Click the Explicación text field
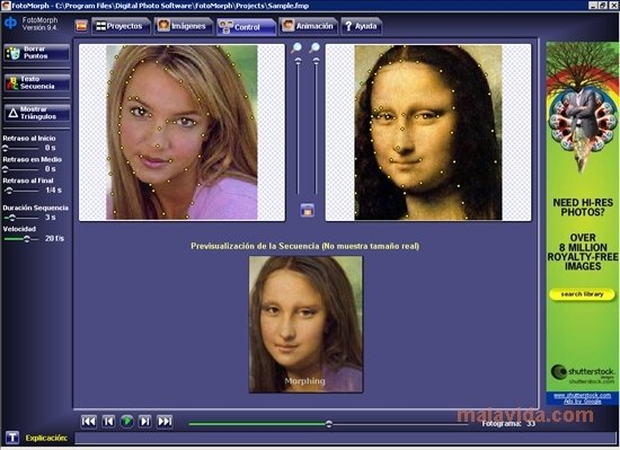Image resolution: width=620 pixels, height=450 pixels. 345,438
